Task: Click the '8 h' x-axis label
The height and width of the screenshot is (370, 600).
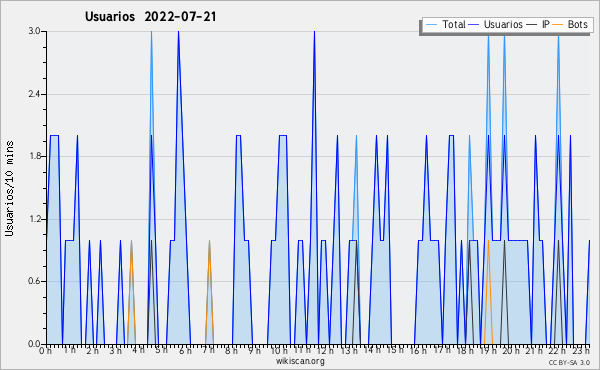Action: click(231, 350)
